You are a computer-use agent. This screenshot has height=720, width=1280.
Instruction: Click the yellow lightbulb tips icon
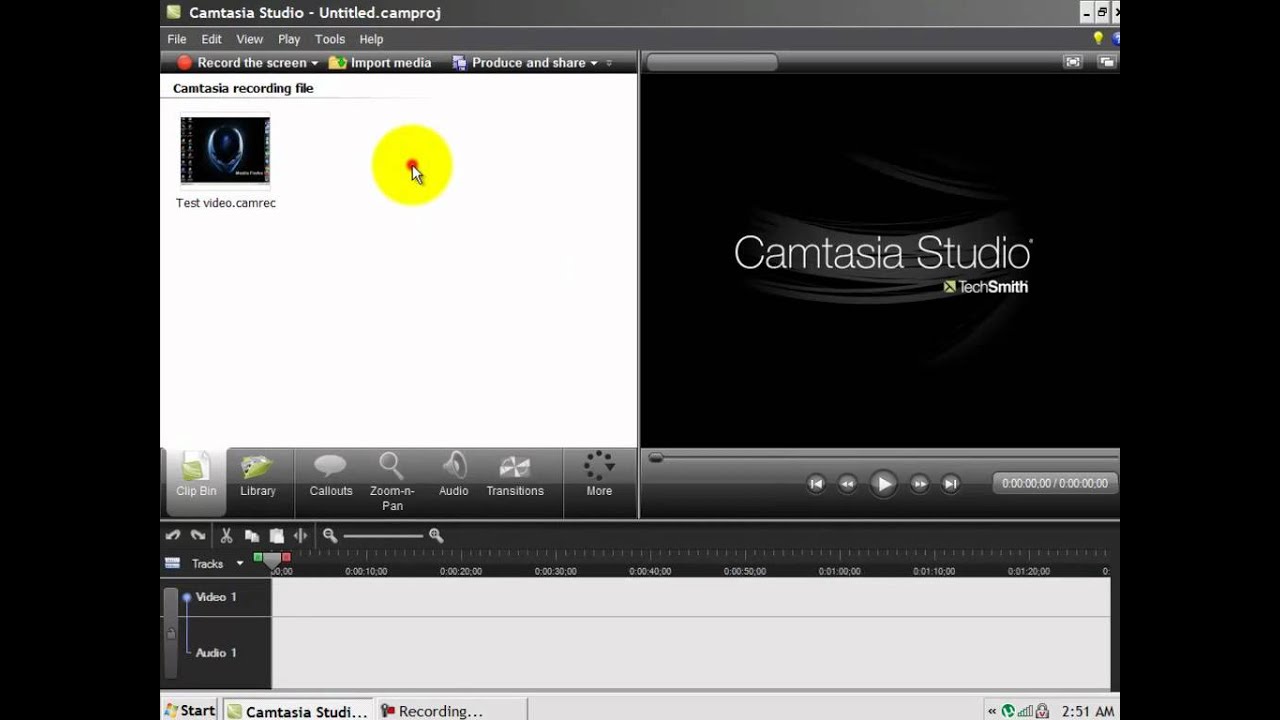1098,38
